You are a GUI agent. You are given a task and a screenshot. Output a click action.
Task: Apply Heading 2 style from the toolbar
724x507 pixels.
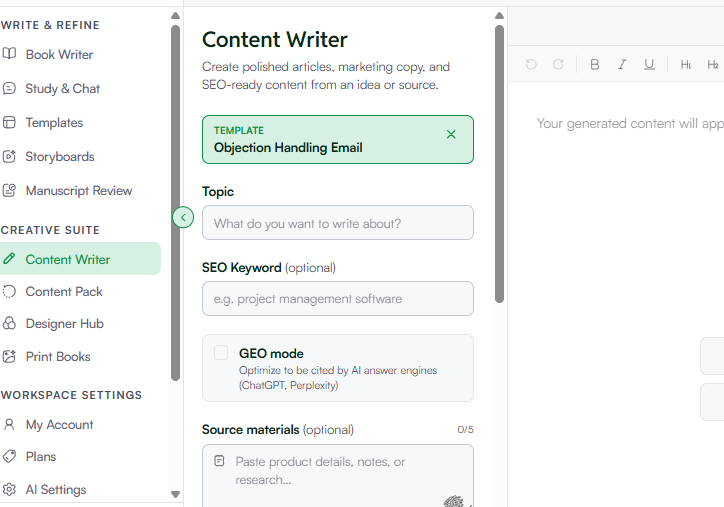click(x=713, y=65)
